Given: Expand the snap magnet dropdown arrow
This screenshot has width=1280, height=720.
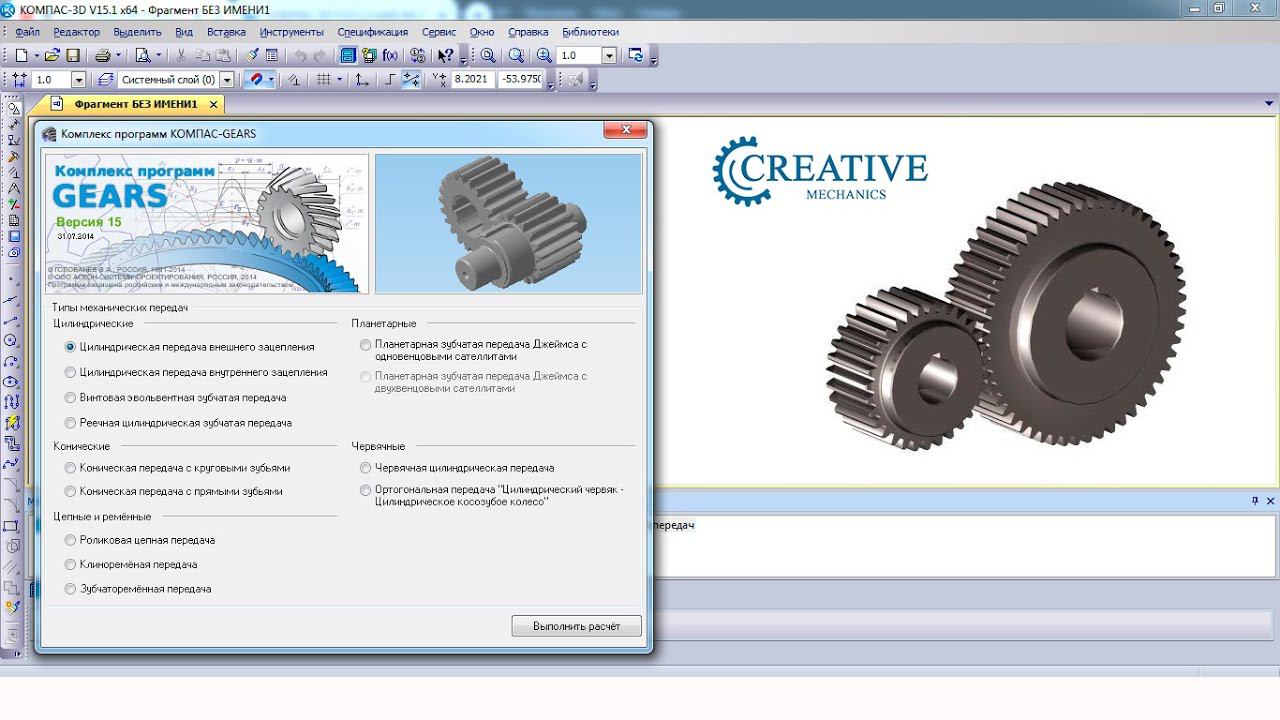Looking at the screenshot, I should (271, 80).
